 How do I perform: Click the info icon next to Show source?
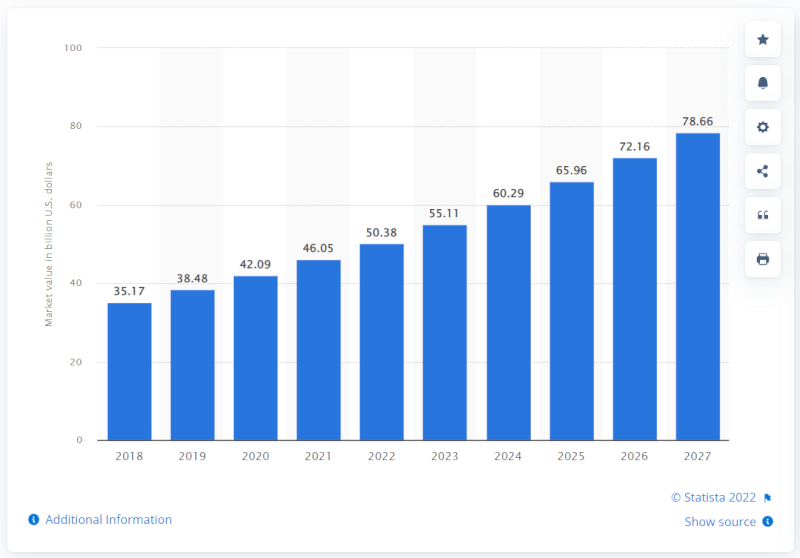[x=767, y=521]
